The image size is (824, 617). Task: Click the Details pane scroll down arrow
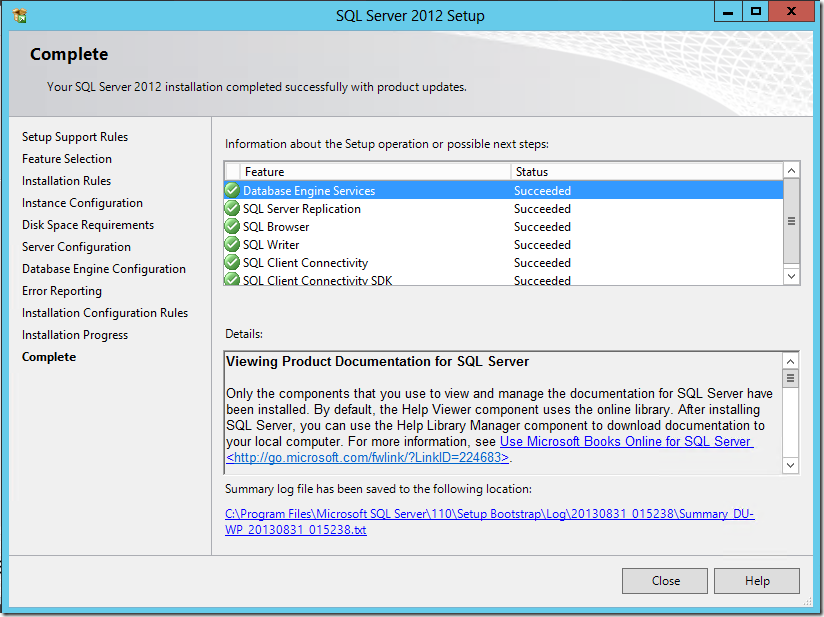[790, 465]
